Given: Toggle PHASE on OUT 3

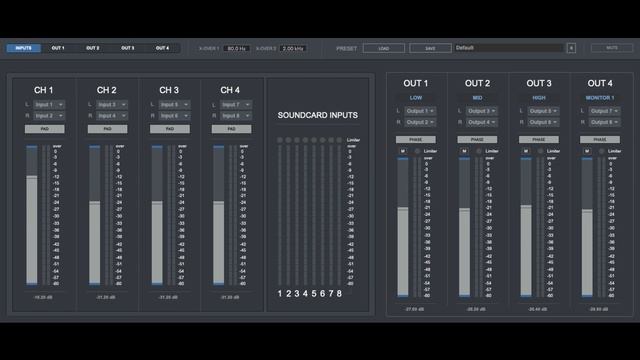Looking at the screenshot, I should [539, 140].
